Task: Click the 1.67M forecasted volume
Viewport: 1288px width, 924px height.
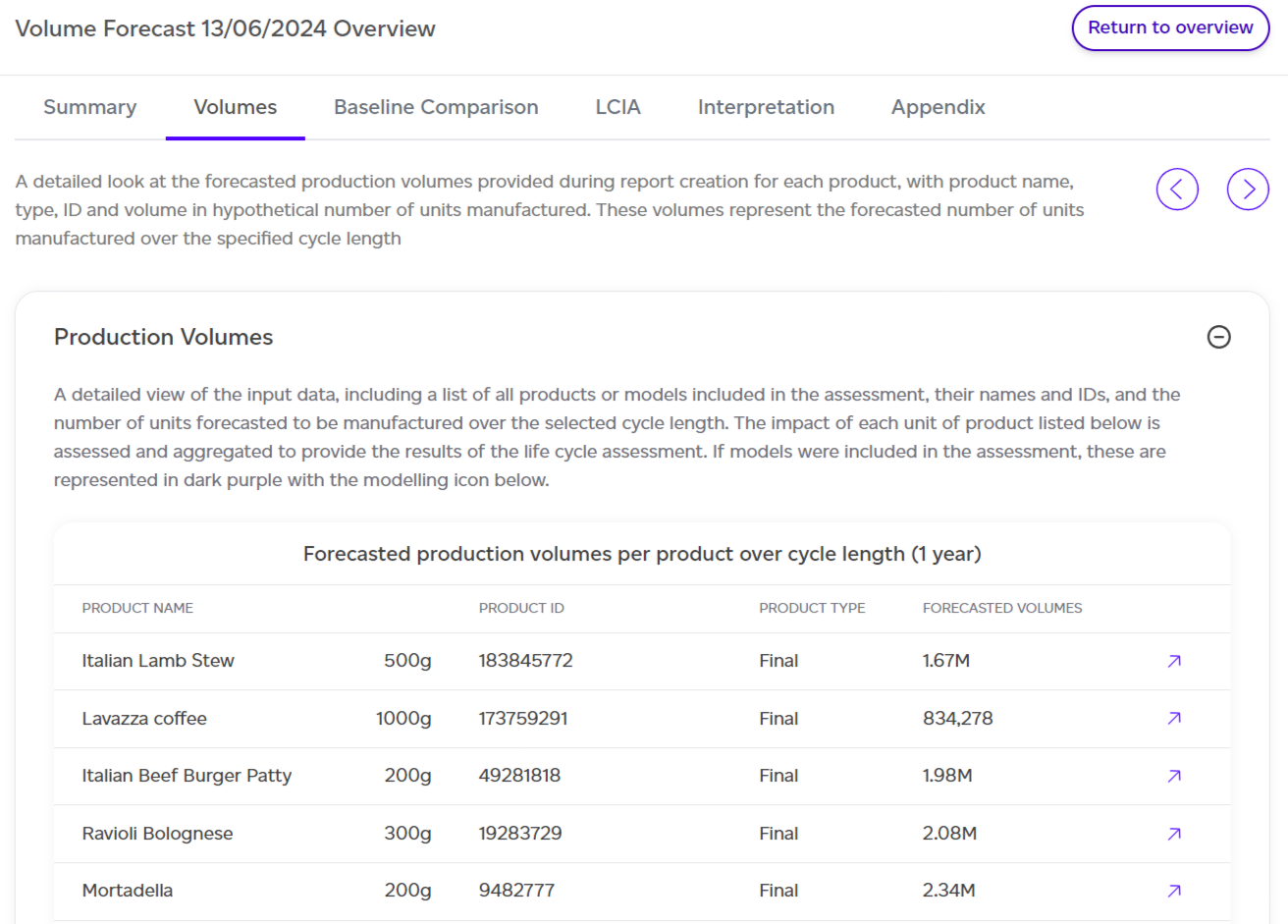Action: [946, 661]
